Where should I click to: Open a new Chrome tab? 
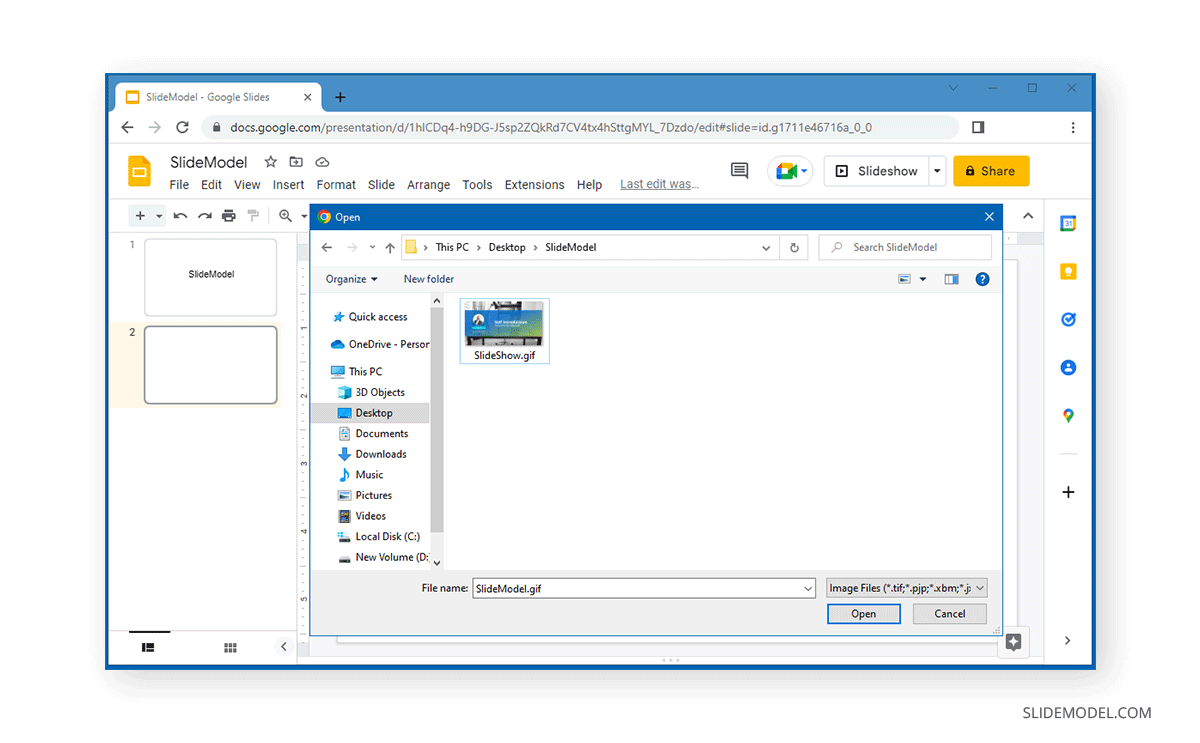point(340,97)
